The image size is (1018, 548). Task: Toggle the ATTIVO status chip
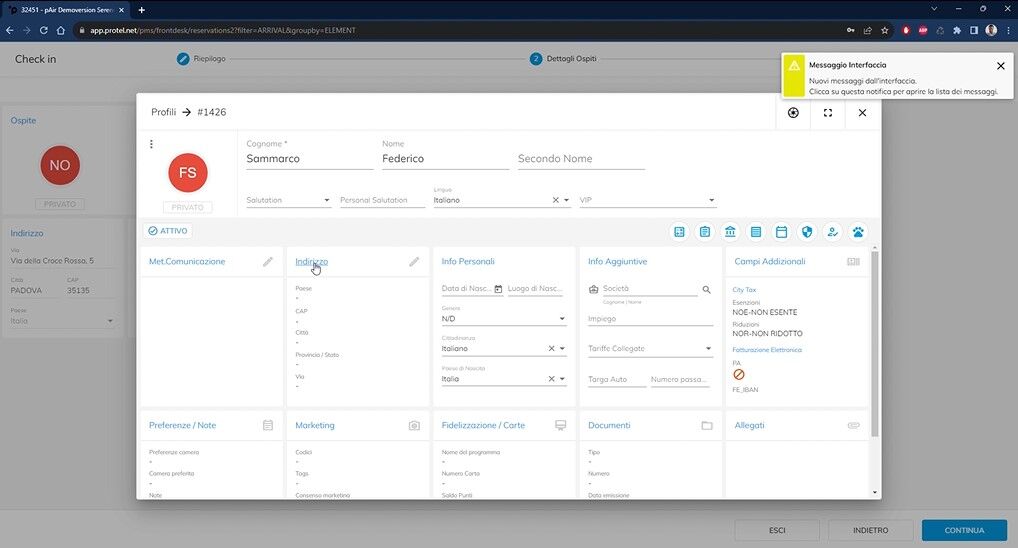(x=168, y=231)
